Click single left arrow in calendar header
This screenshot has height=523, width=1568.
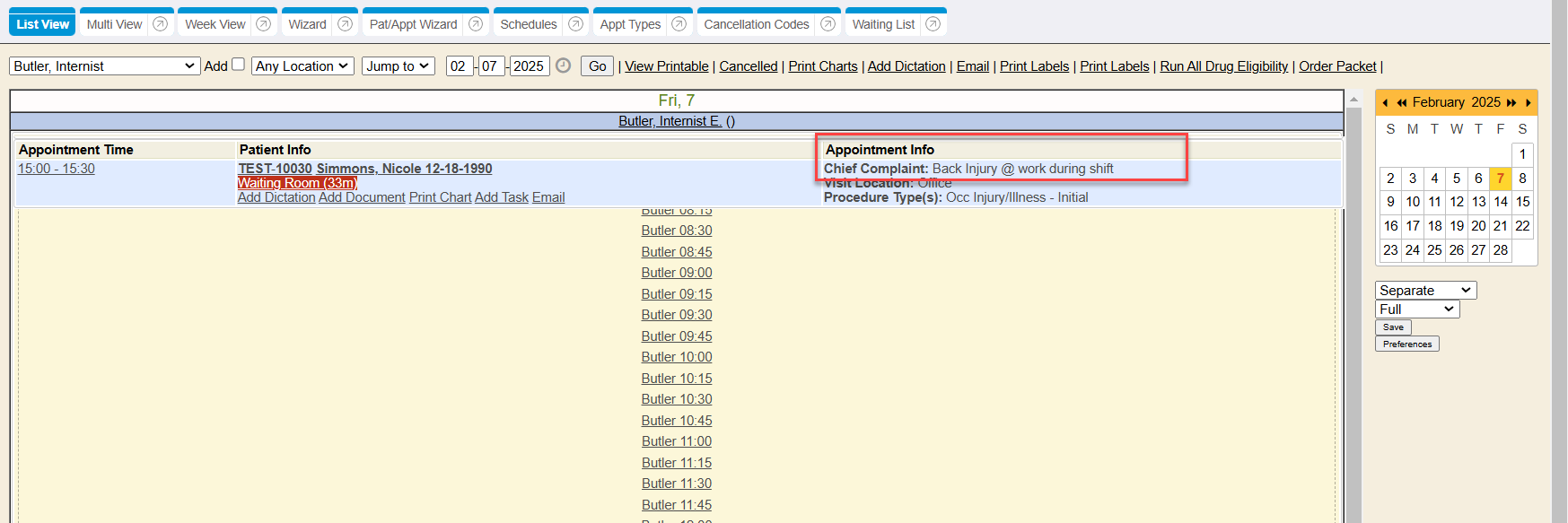point(1385,103)
